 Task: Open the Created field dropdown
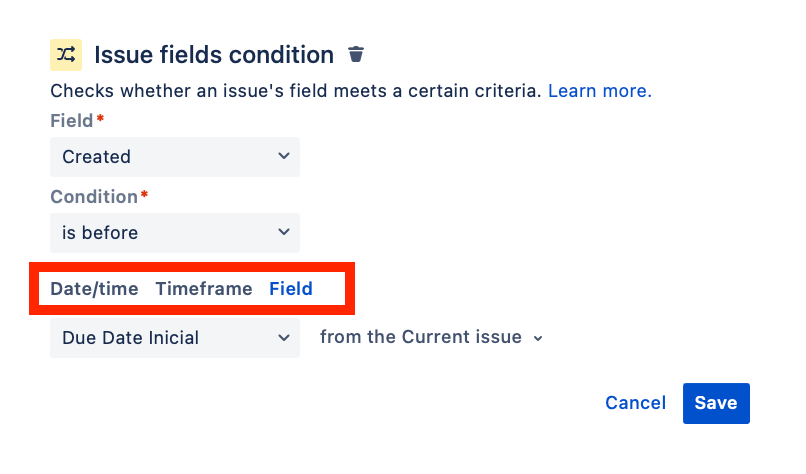click(175, 157)
